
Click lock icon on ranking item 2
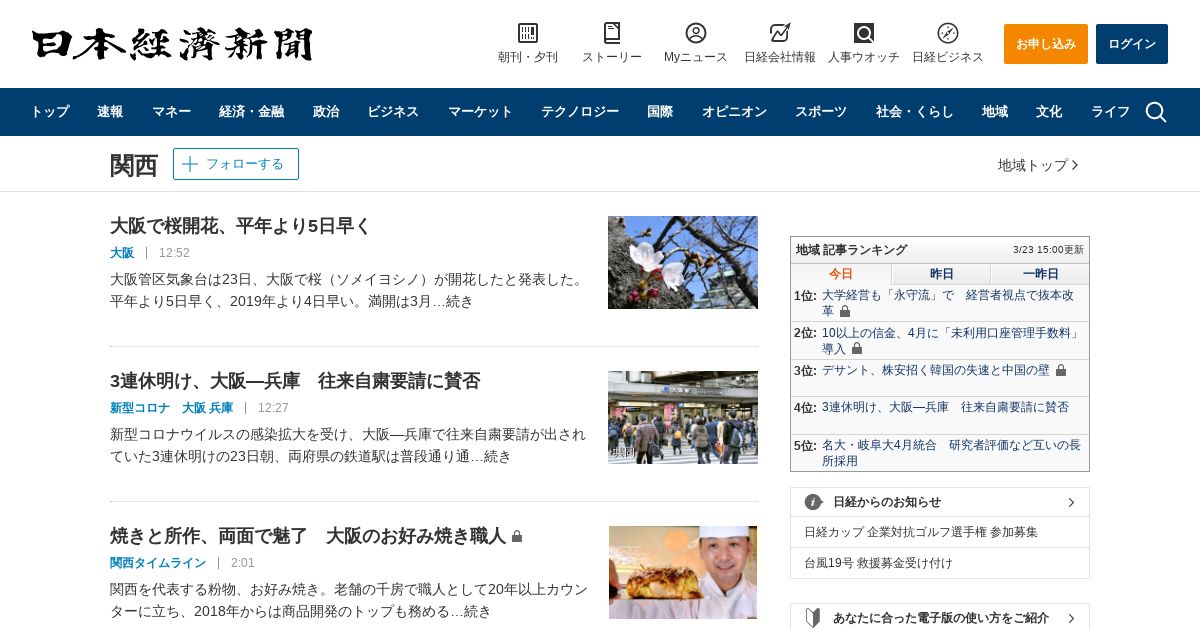[x=857, y=349]
